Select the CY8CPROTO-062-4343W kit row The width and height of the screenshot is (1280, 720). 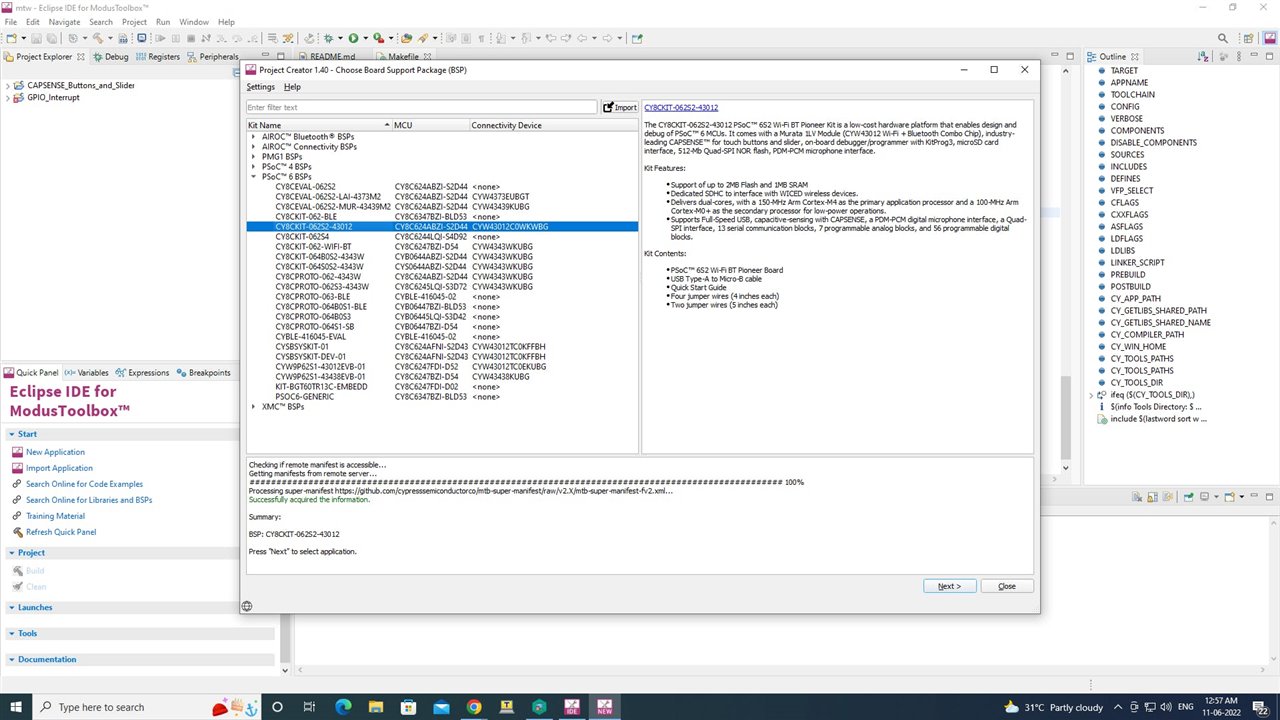318,277
